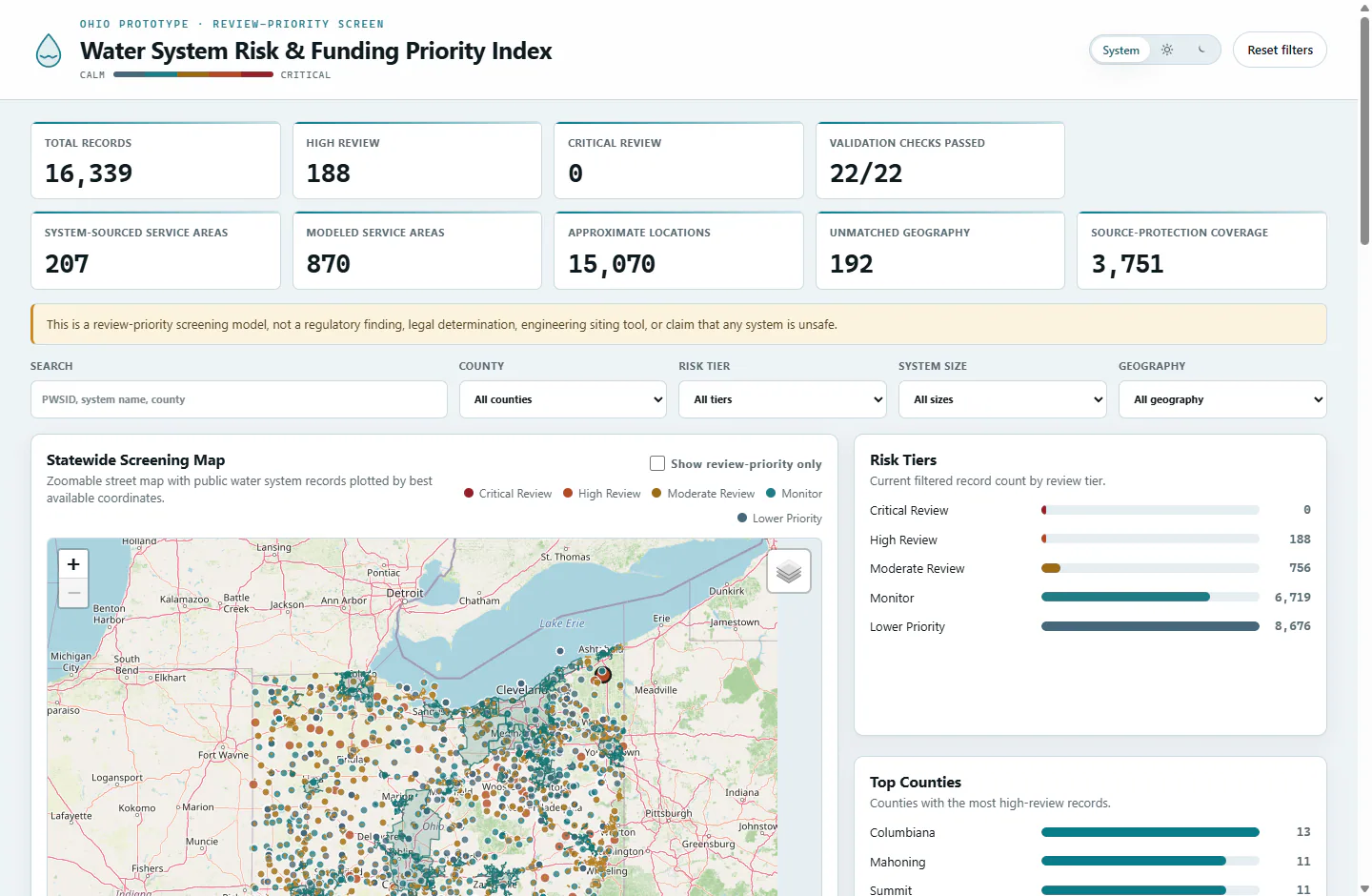This screenshot has width=1372, height=896.
Task: Expand the Risk Tier dropdown
Action: tap(782, 399)
